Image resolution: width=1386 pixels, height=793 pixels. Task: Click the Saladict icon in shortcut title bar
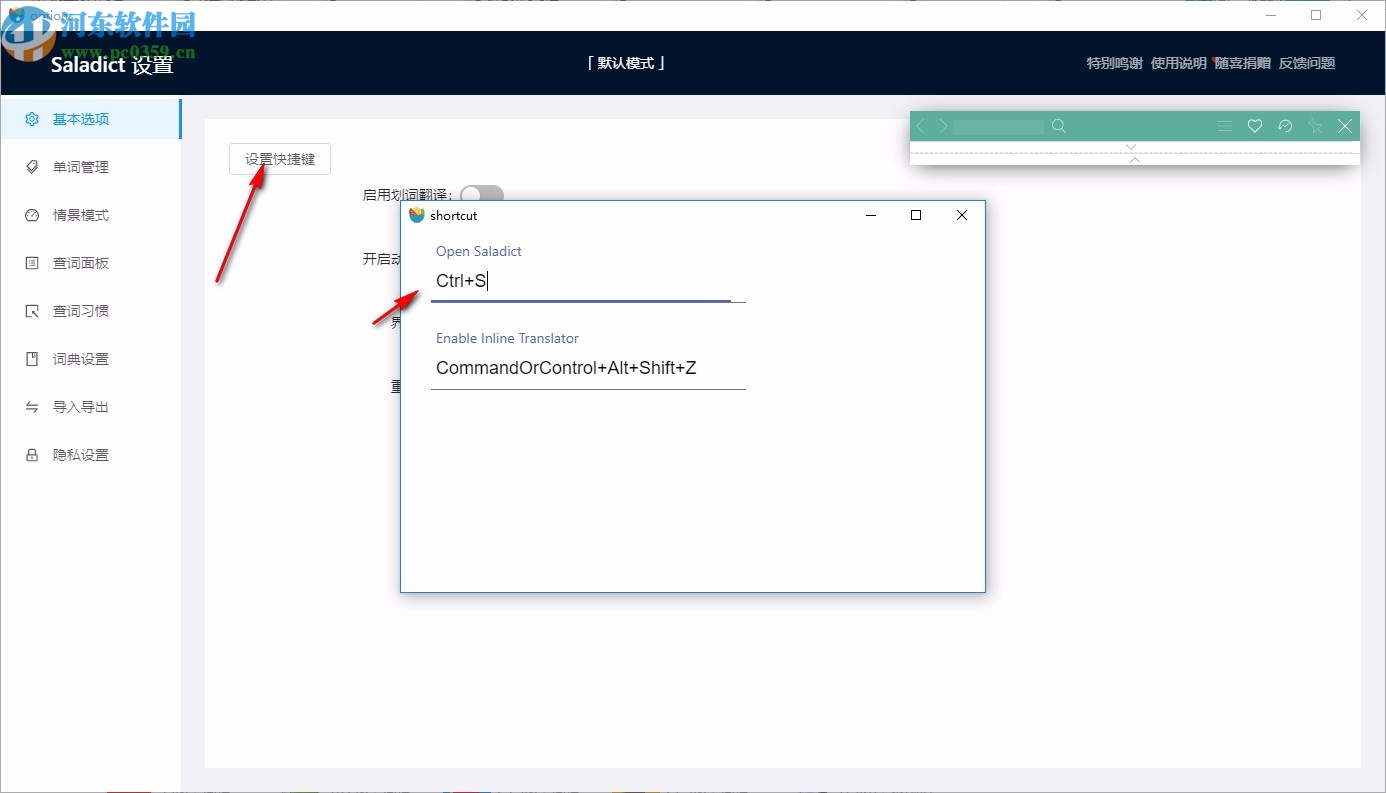click(417, 215)
